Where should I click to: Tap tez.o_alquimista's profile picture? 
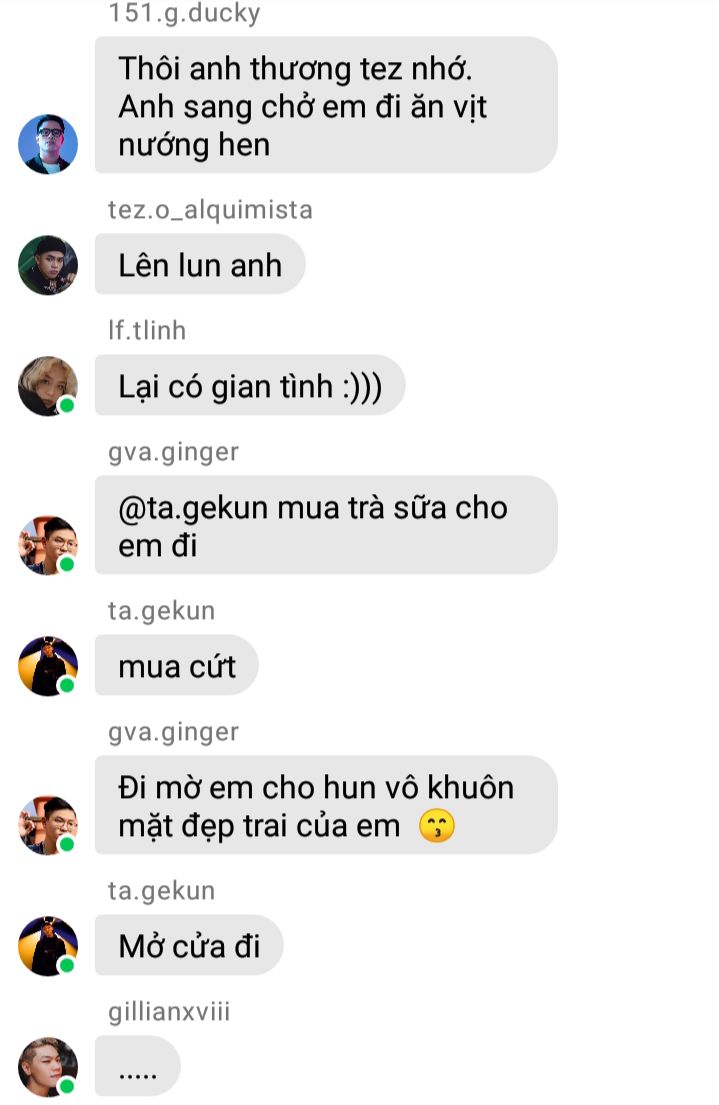48,265
